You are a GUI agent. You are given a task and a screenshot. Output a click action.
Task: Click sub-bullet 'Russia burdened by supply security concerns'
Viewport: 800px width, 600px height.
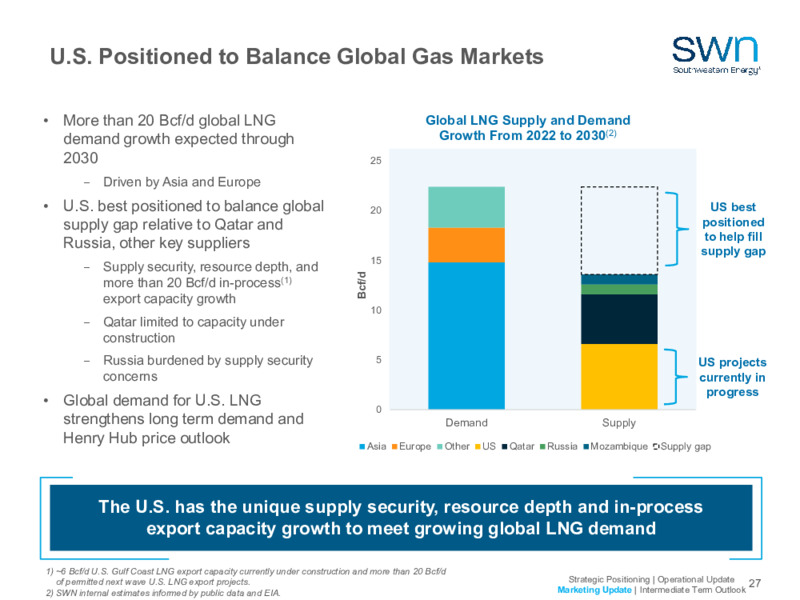[x=208, y=368]
